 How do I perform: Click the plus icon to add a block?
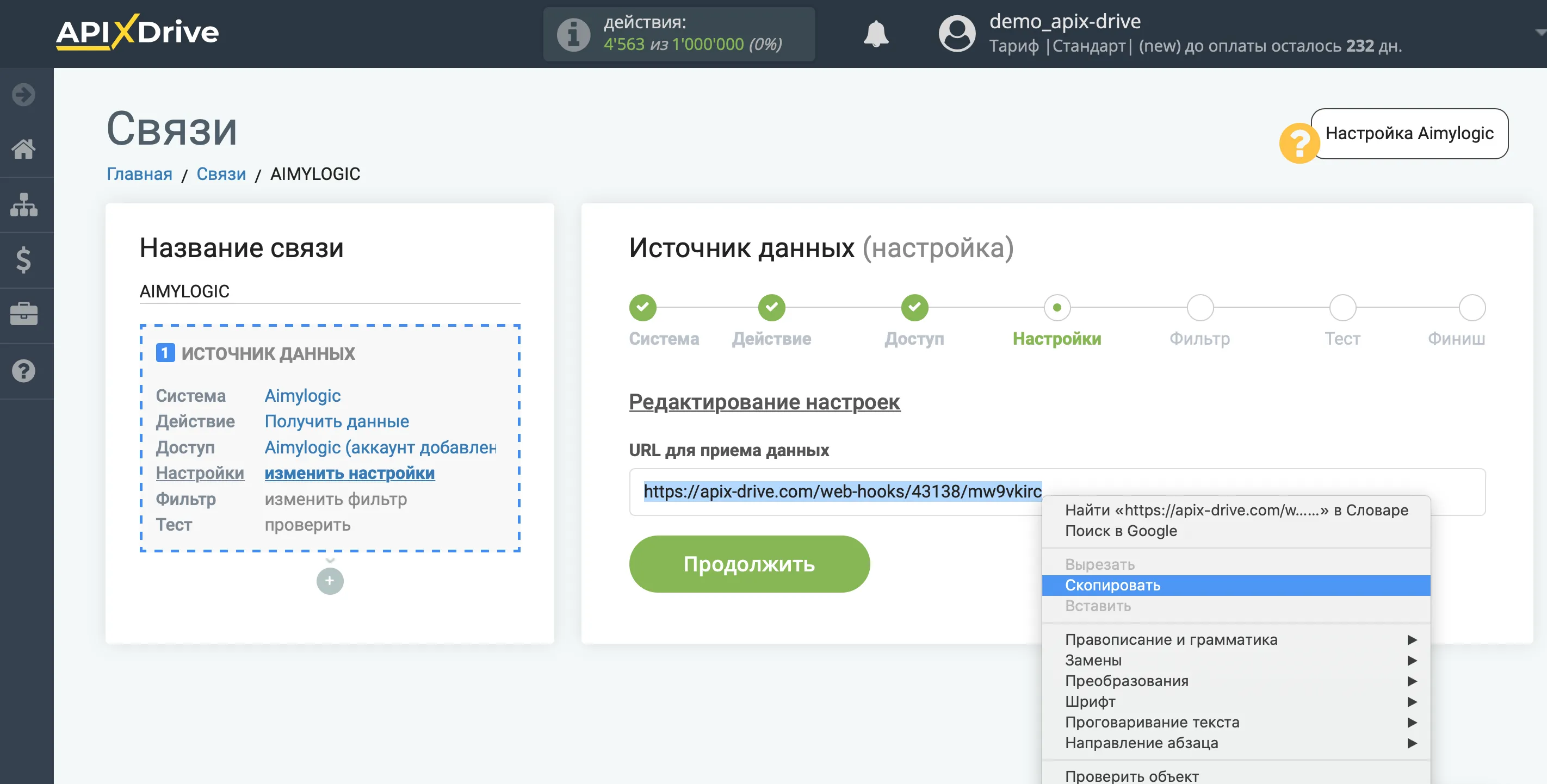[x=330, y=581]
